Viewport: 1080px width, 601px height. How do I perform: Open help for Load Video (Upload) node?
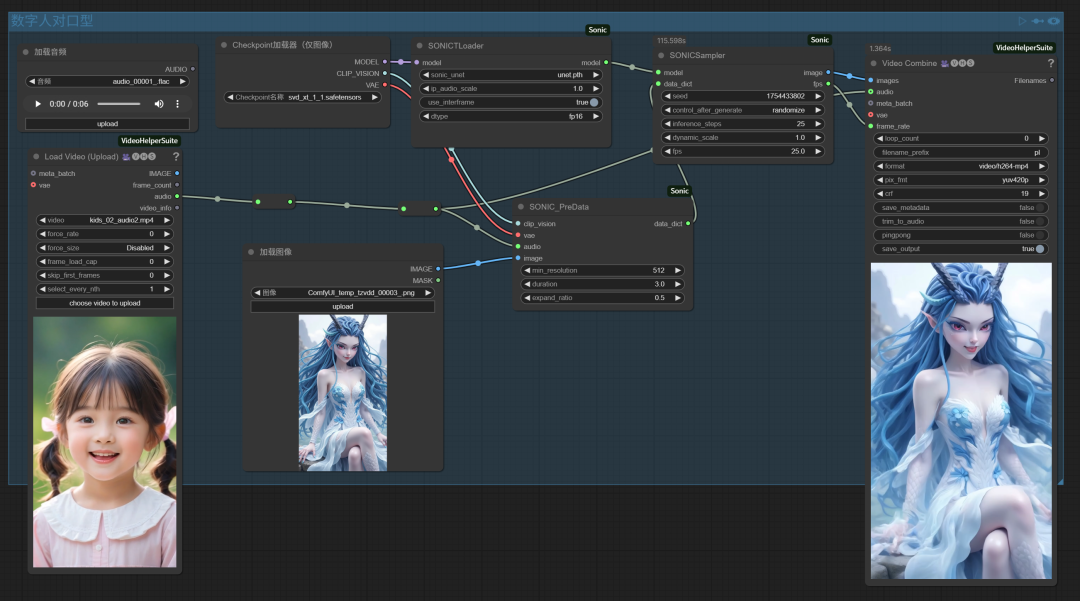pos(176,156)
